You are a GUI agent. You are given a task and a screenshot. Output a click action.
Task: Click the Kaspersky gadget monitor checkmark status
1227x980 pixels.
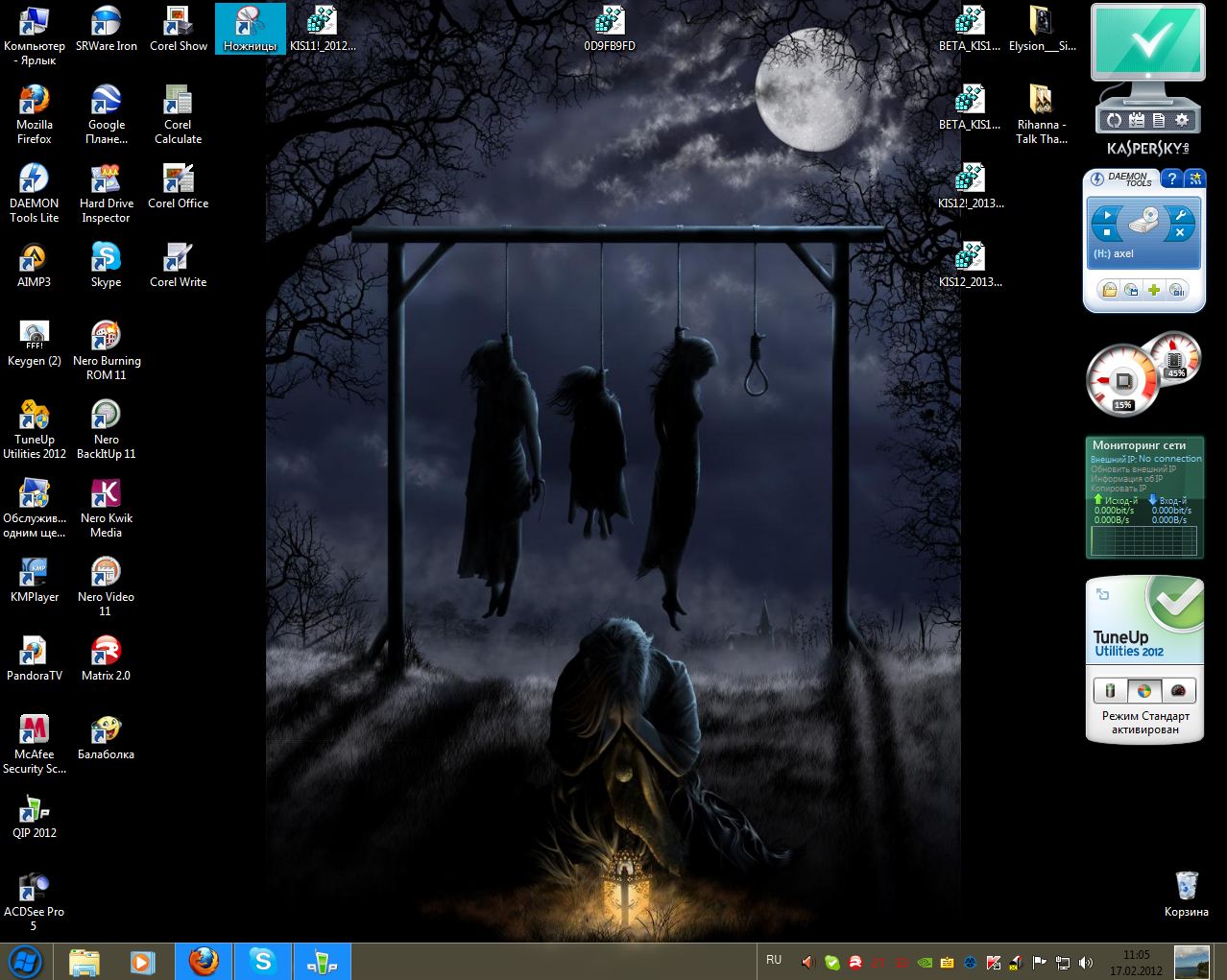1148,43
